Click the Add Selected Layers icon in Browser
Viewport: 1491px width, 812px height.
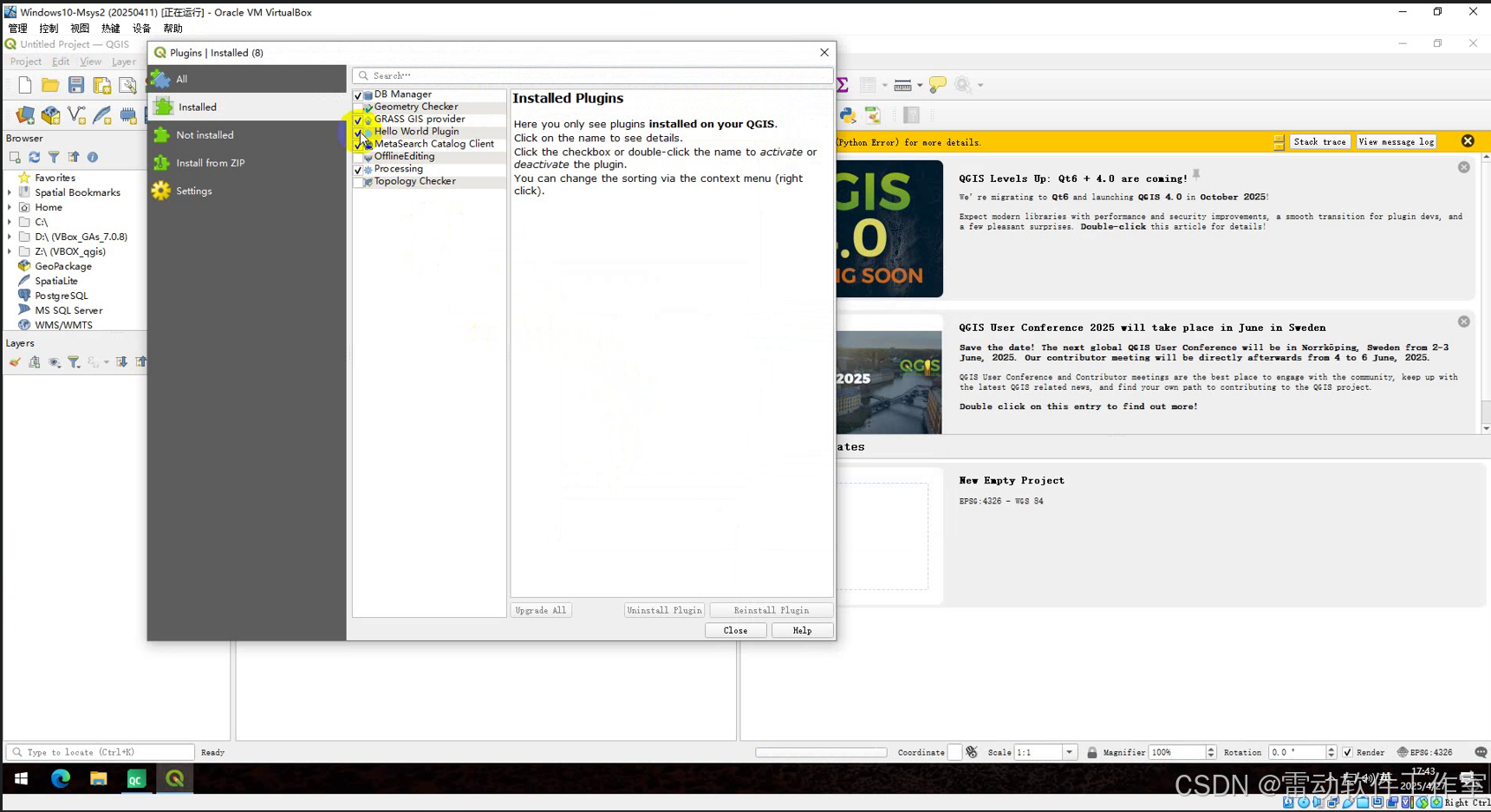(x=15, y=157)
